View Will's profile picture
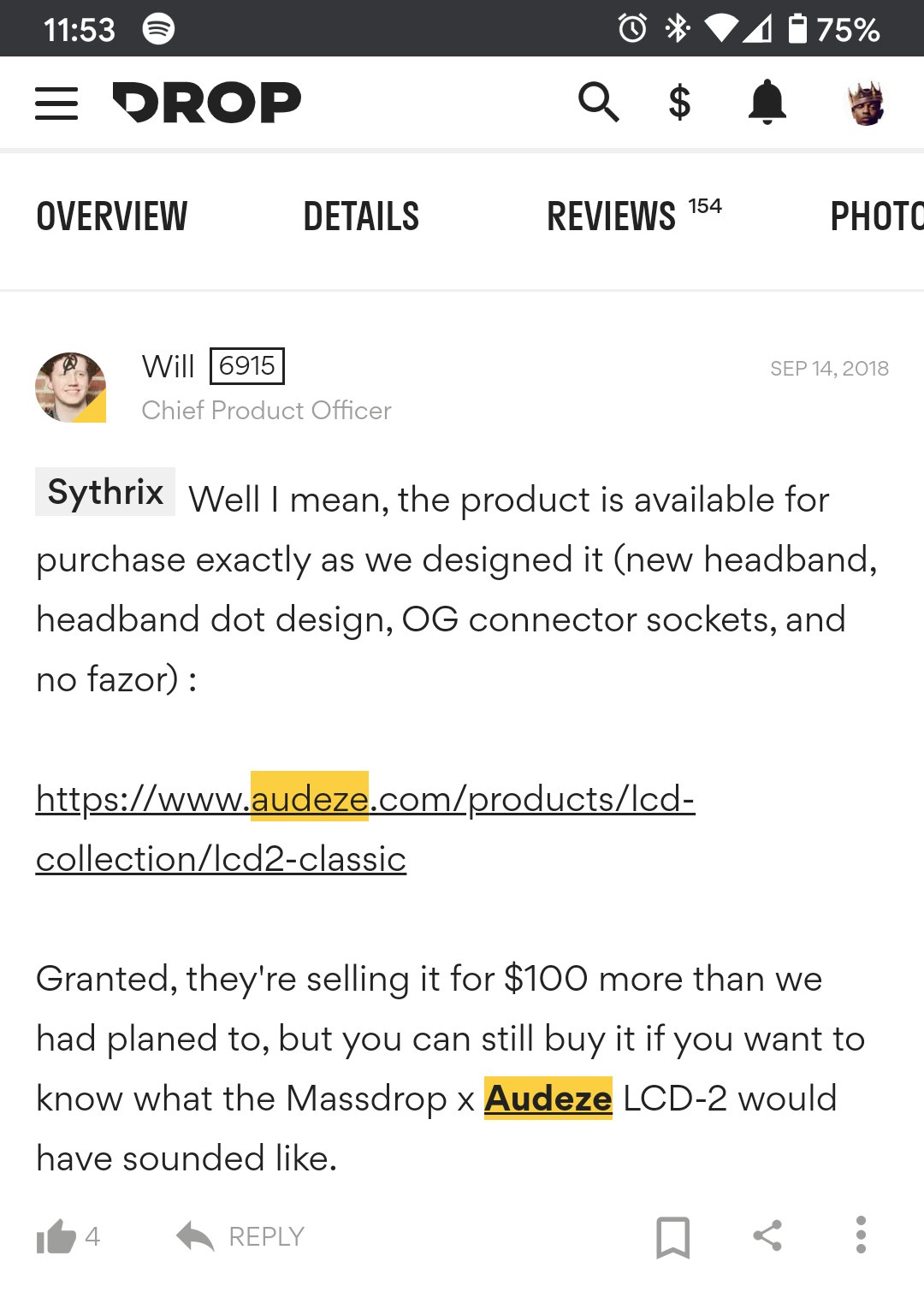This screenshot has height=1315, width=924. pos(71,388)
